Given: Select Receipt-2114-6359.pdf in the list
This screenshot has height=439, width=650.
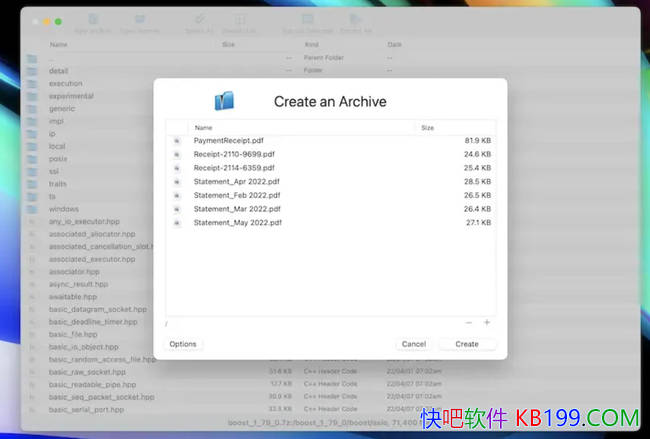Looking at the screenshot, I should click(234, 168).
